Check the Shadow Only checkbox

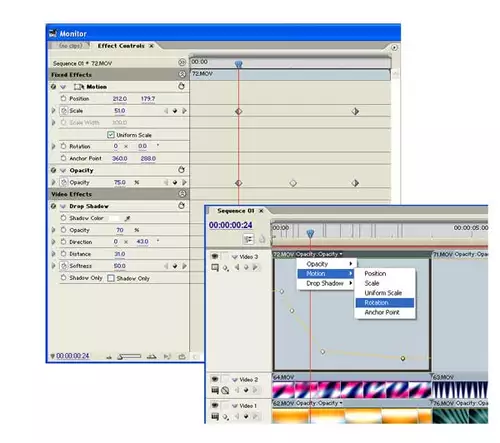point(111,278)
